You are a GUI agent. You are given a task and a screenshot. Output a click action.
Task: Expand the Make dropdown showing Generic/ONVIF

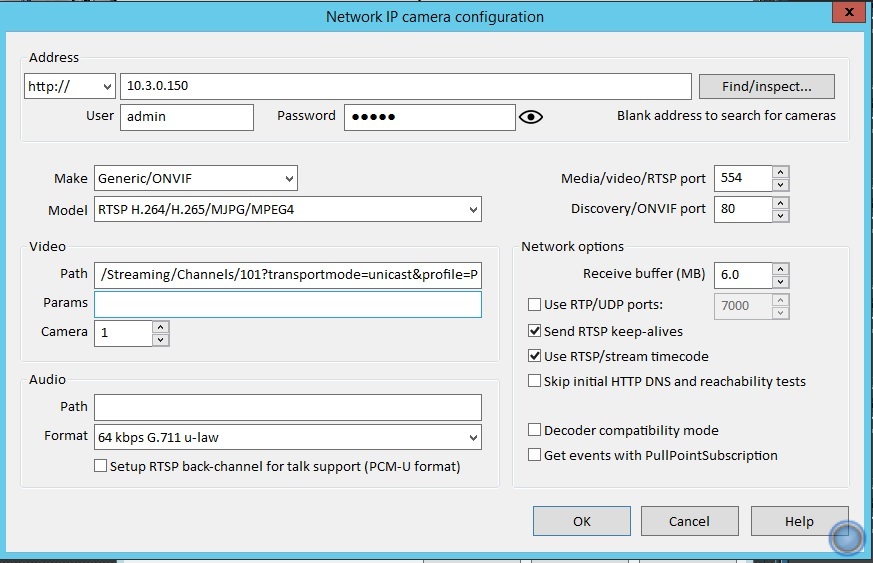pos(196,178)
